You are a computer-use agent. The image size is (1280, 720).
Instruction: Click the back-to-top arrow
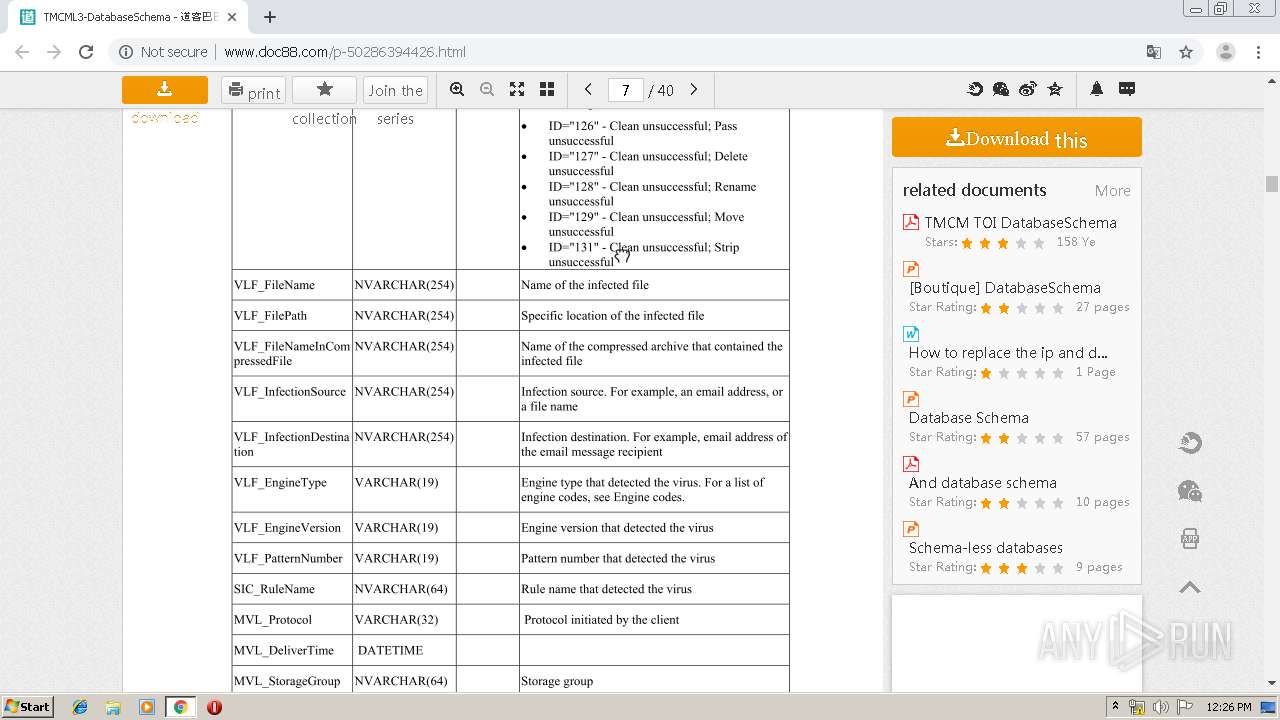pos(1190,587)
